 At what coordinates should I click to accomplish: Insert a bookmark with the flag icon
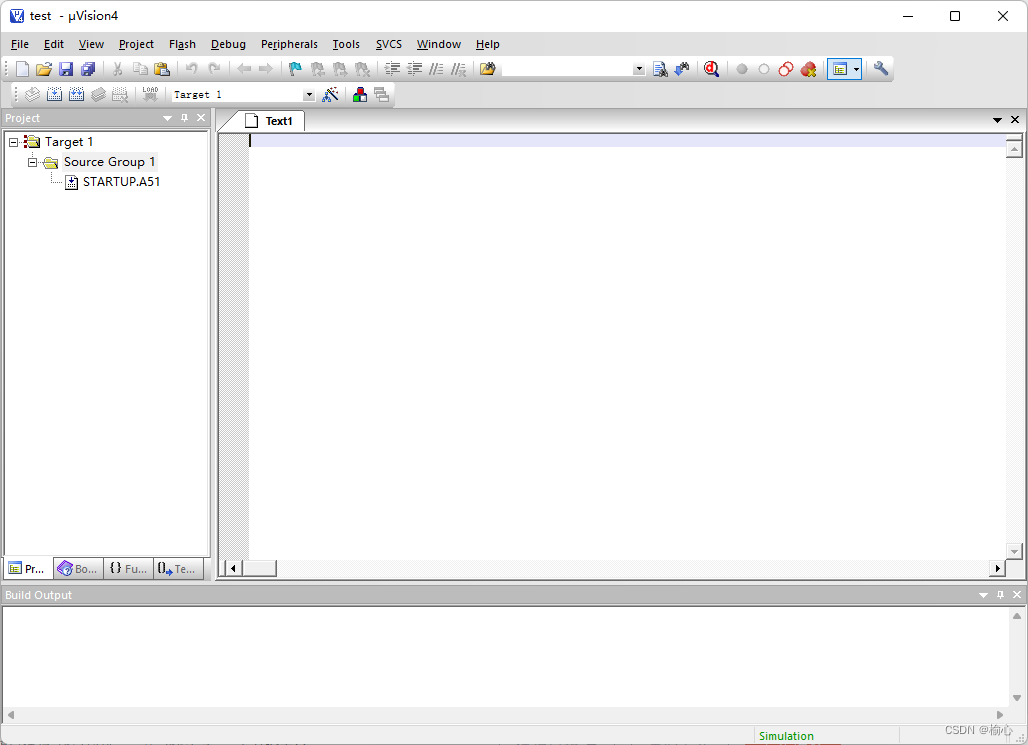[296, 69]
